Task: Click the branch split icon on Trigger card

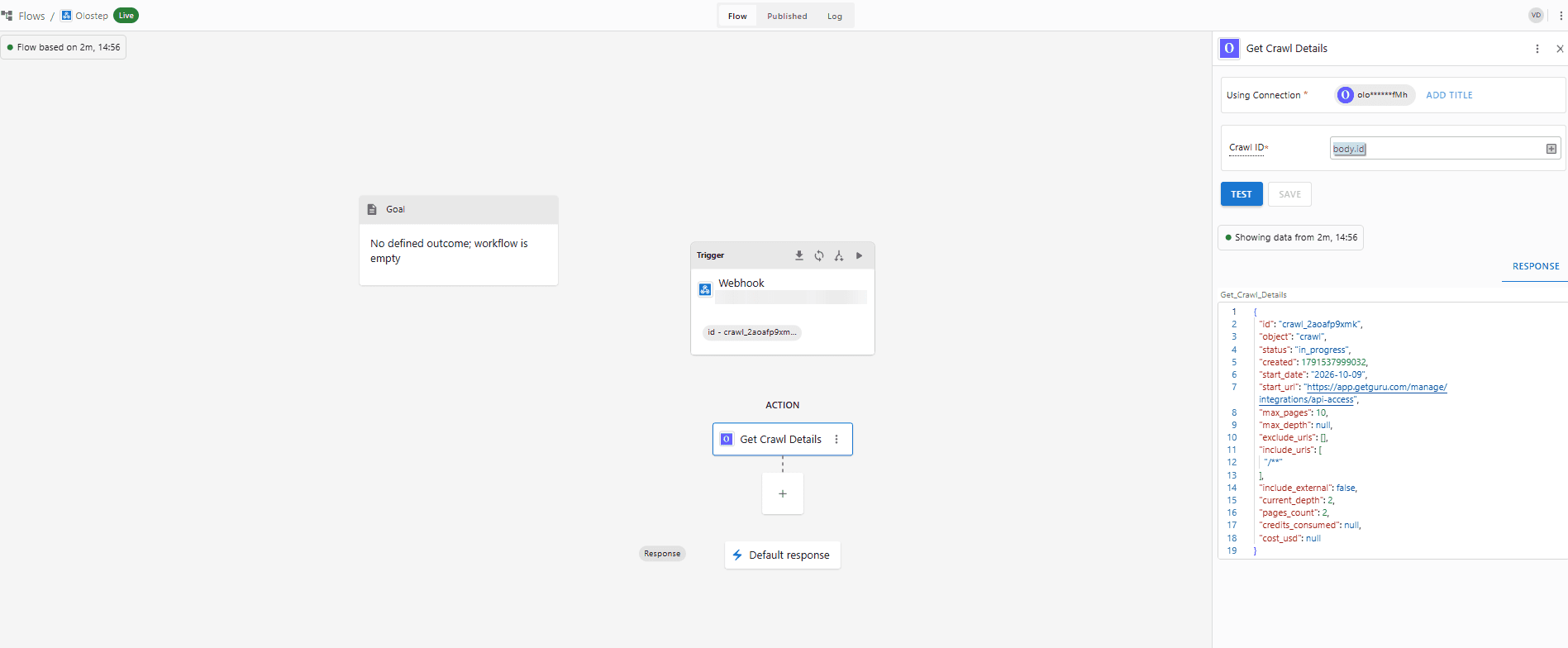Action: 839,255
